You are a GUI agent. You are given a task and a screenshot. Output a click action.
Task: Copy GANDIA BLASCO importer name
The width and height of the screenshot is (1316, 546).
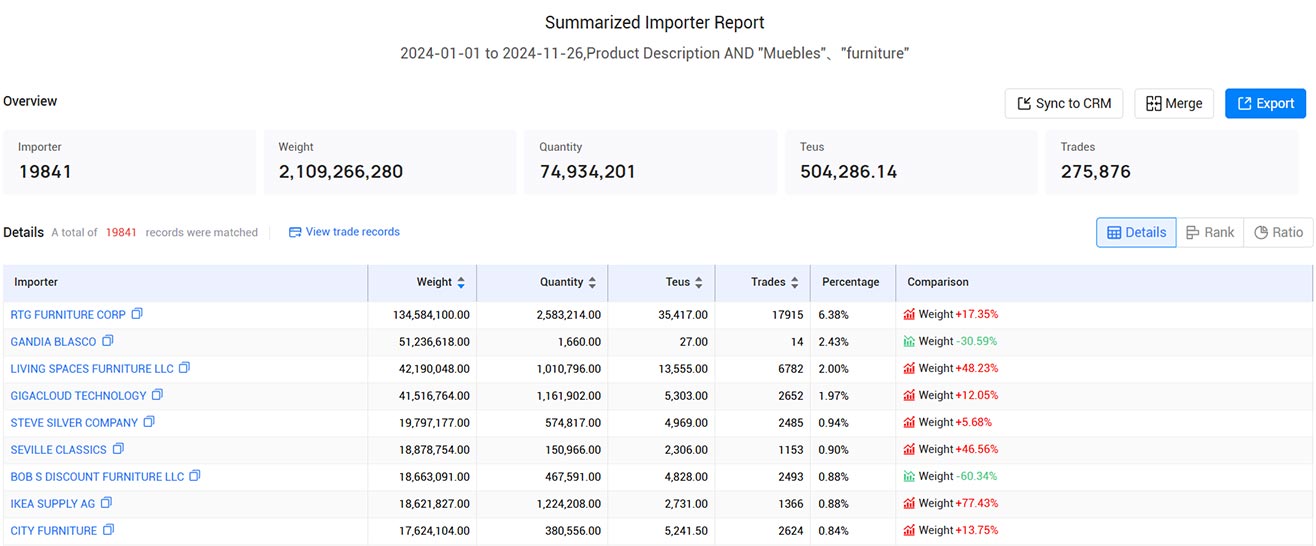[108, 341]
